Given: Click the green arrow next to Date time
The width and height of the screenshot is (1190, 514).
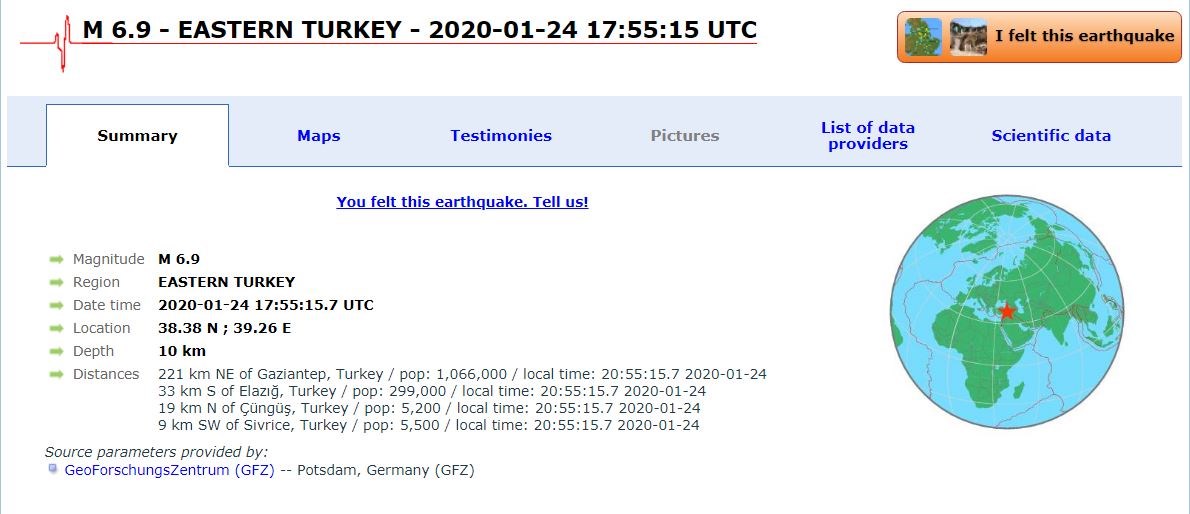Looking at the screenshot, I should pyautogui.click(x=57, y=306).
